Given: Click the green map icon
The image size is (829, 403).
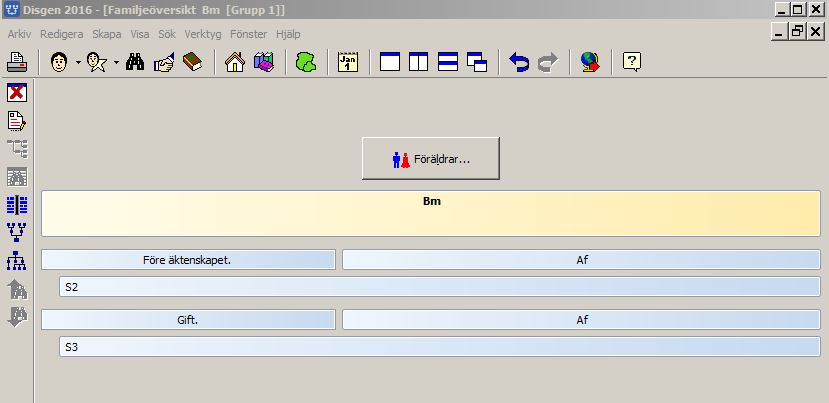Looking at the screenshot, I should (x=307, y=63).
